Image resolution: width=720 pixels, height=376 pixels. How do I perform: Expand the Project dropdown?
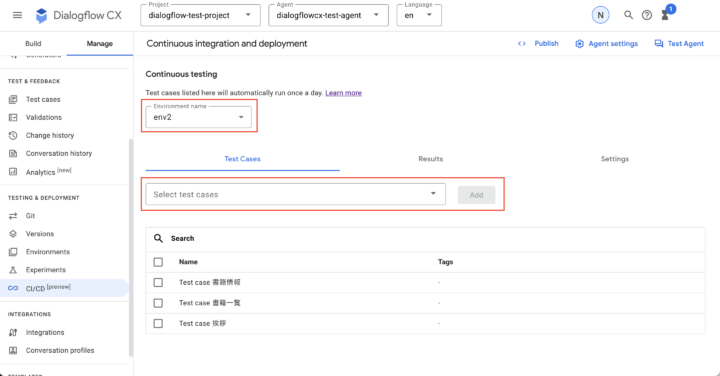coord(200,15)
